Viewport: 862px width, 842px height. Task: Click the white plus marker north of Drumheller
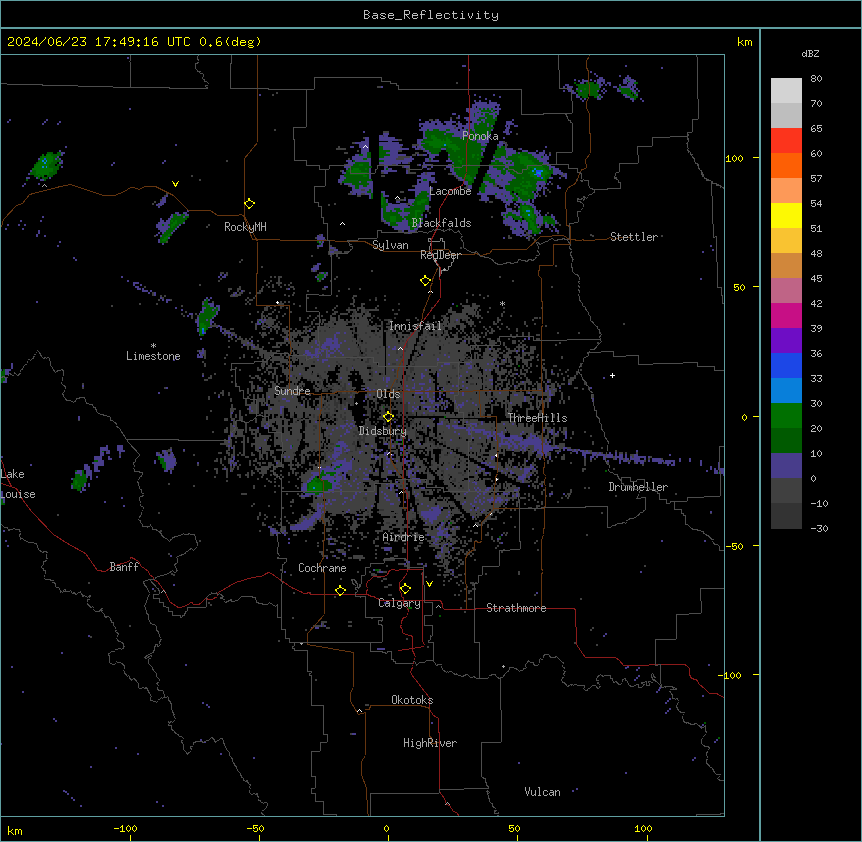[x=612, y=375]
